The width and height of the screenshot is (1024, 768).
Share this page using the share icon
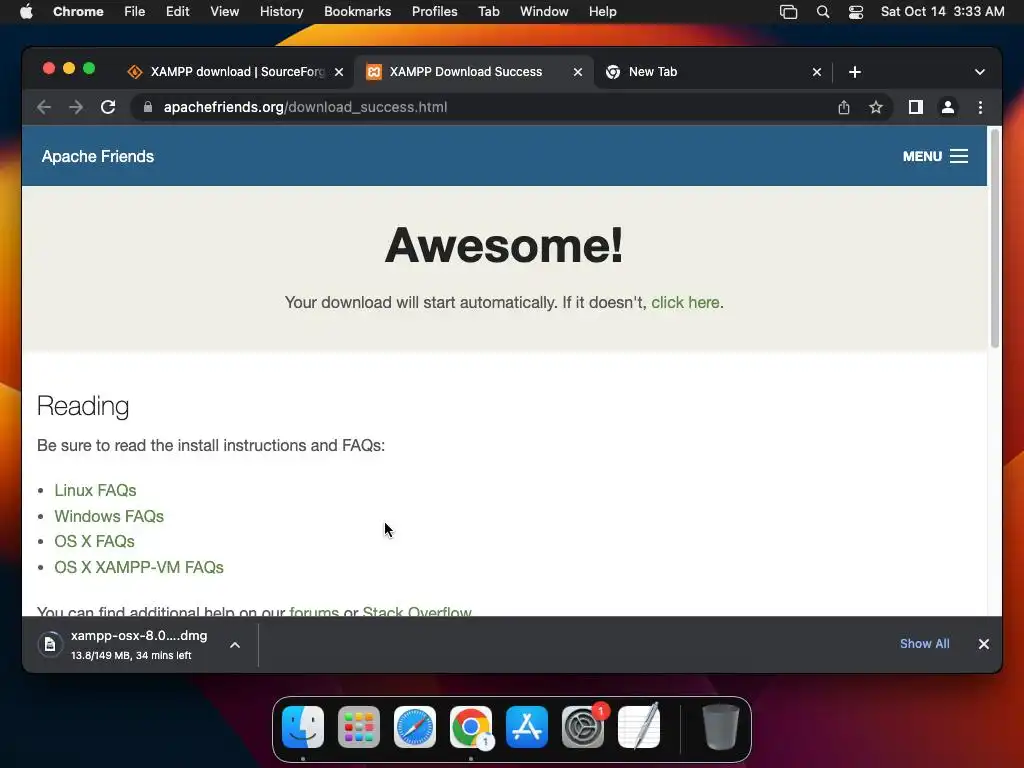tap(844, 107)
